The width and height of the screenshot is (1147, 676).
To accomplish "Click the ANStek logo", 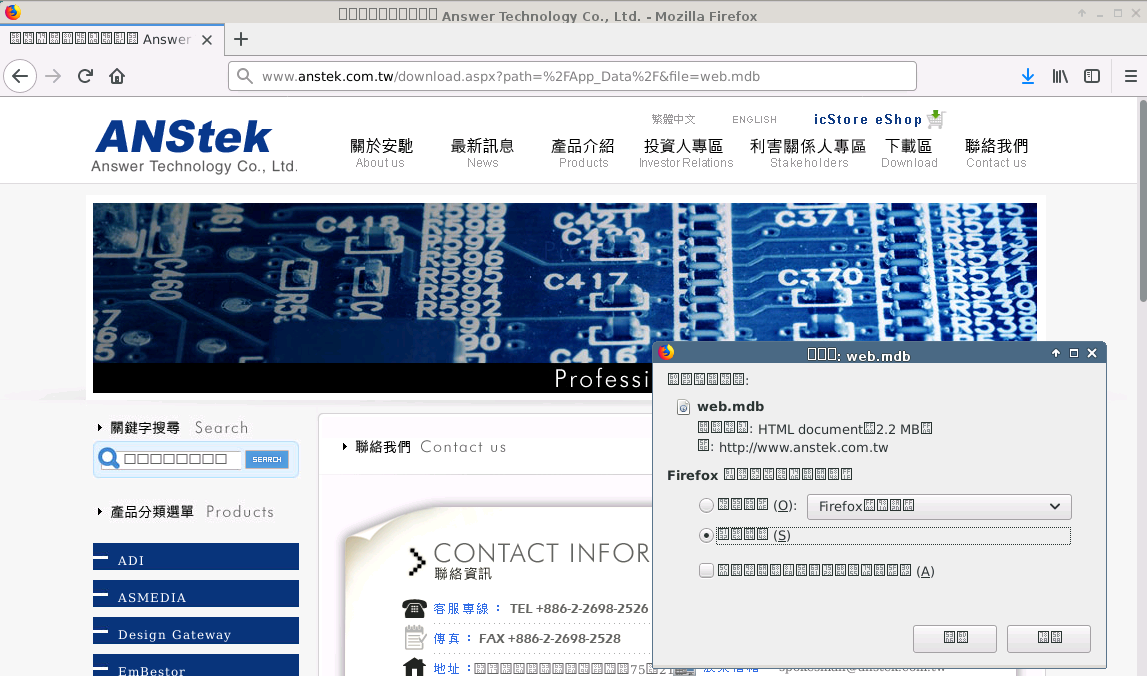I will [x=194, y=146].
